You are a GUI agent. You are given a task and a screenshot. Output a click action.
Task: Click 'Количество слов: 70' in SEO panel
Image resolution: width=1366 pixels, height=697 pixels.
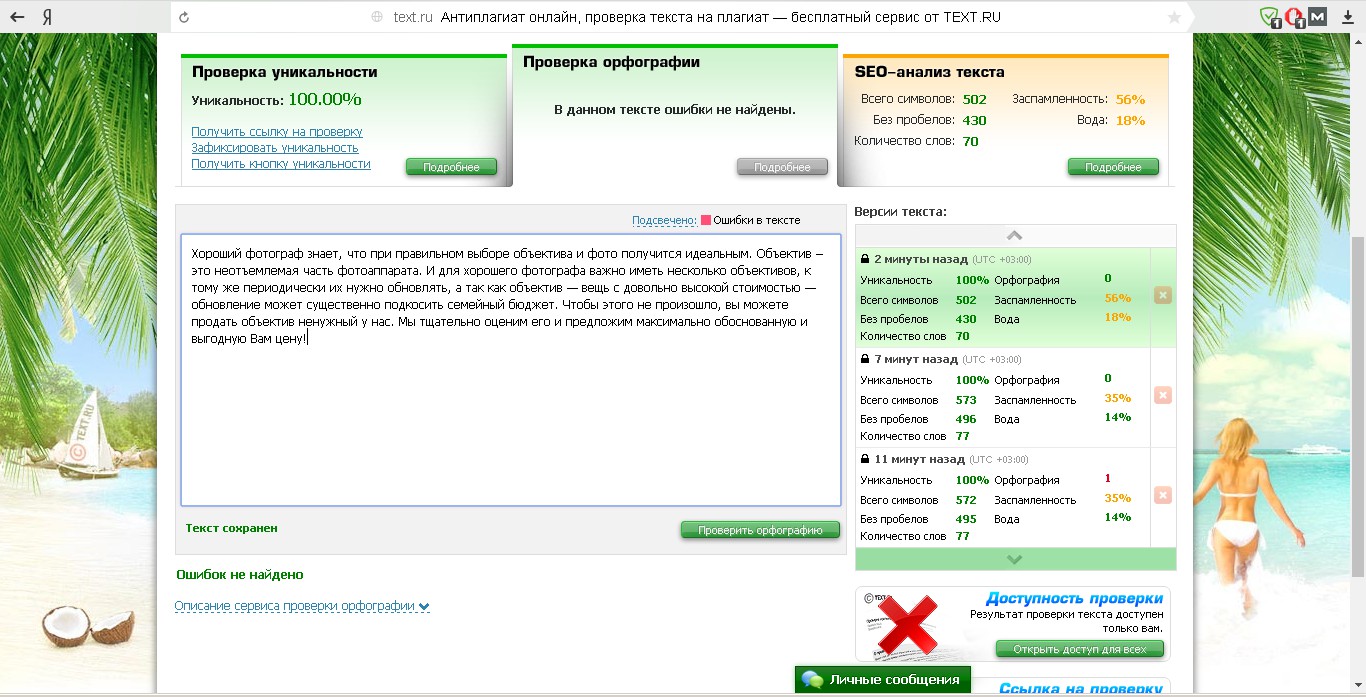(916, 141)
